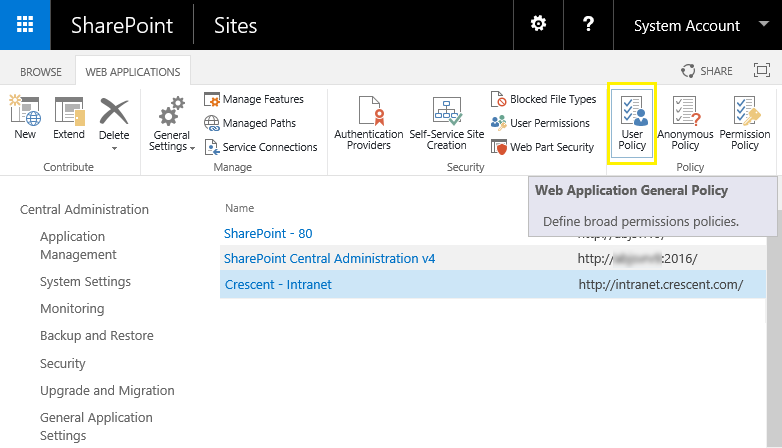
Task: Select the SharePoint - 80 web application
Action: [268, 233]
